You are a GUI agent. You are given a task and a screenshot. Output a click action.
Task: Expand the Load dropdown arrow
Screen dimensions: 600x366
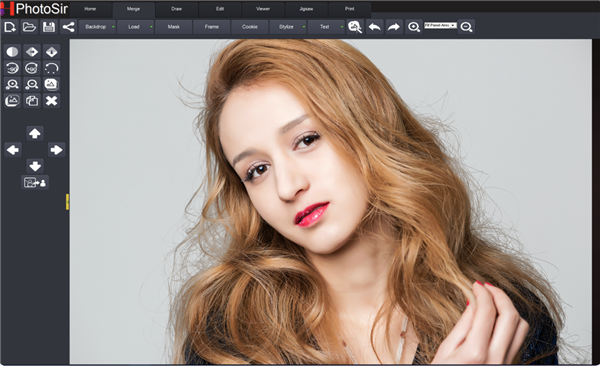click(x=151, y=27)
